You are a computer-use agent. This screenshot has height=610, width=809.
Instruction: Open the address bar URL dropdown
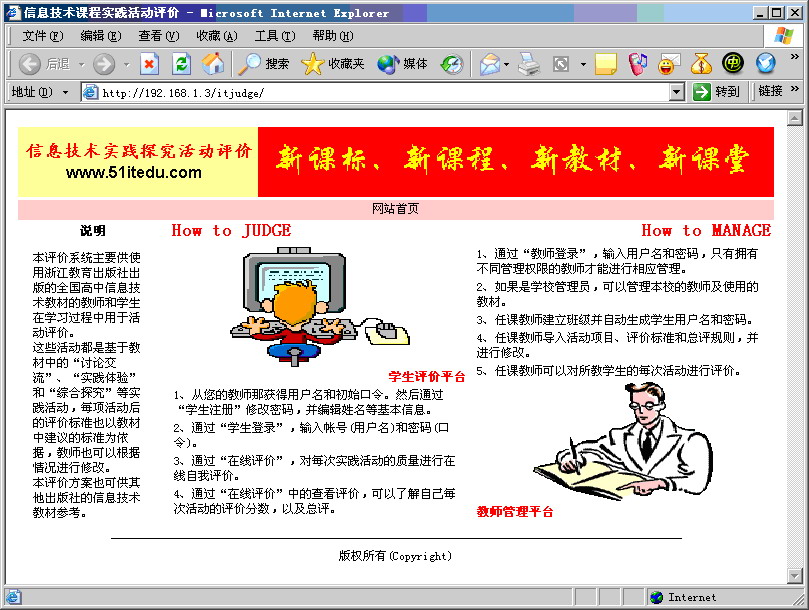pyautogui.click(x=676, y=92)
